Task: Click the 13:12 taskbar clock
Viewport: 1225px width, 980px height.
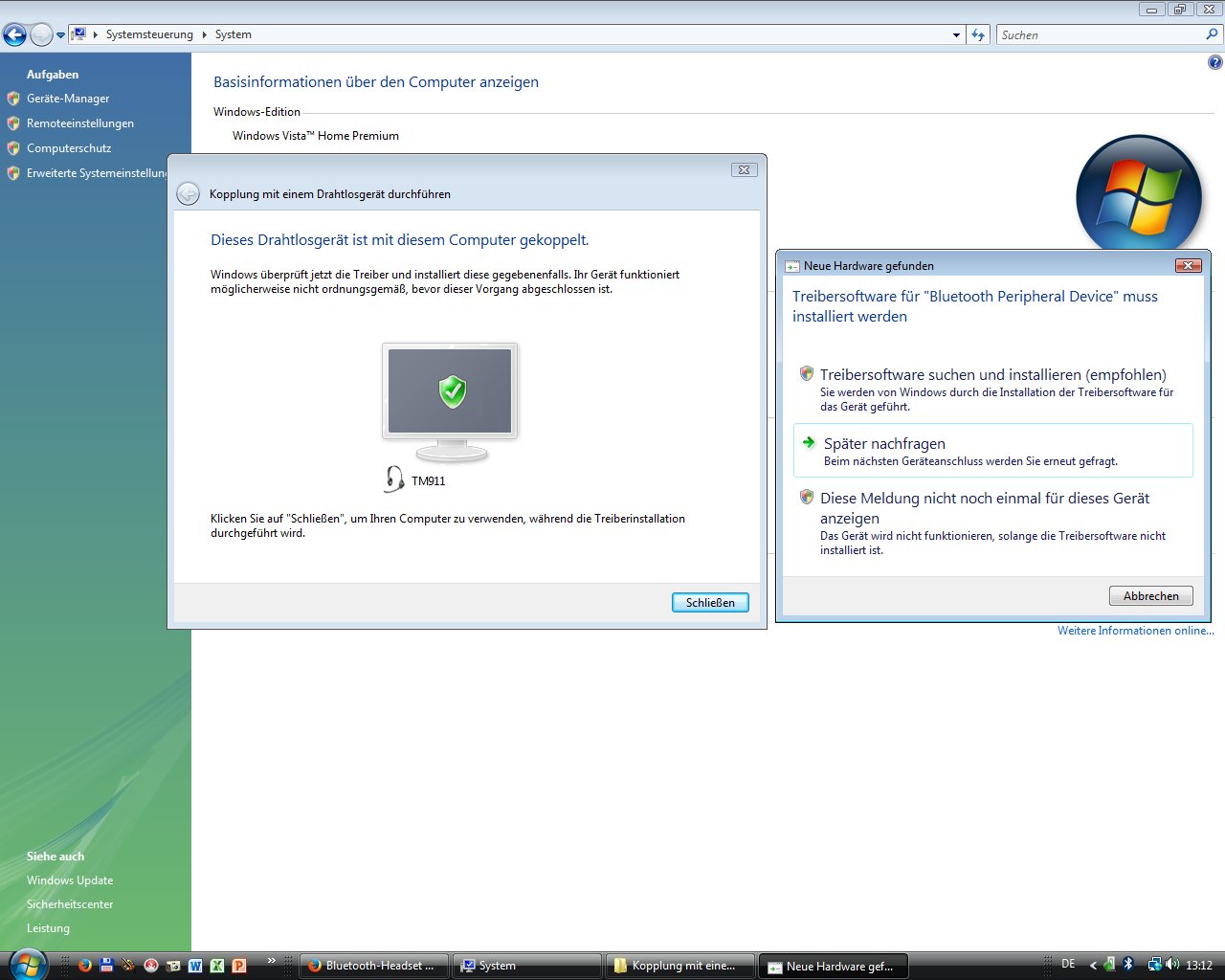Action: point(1199,965)
